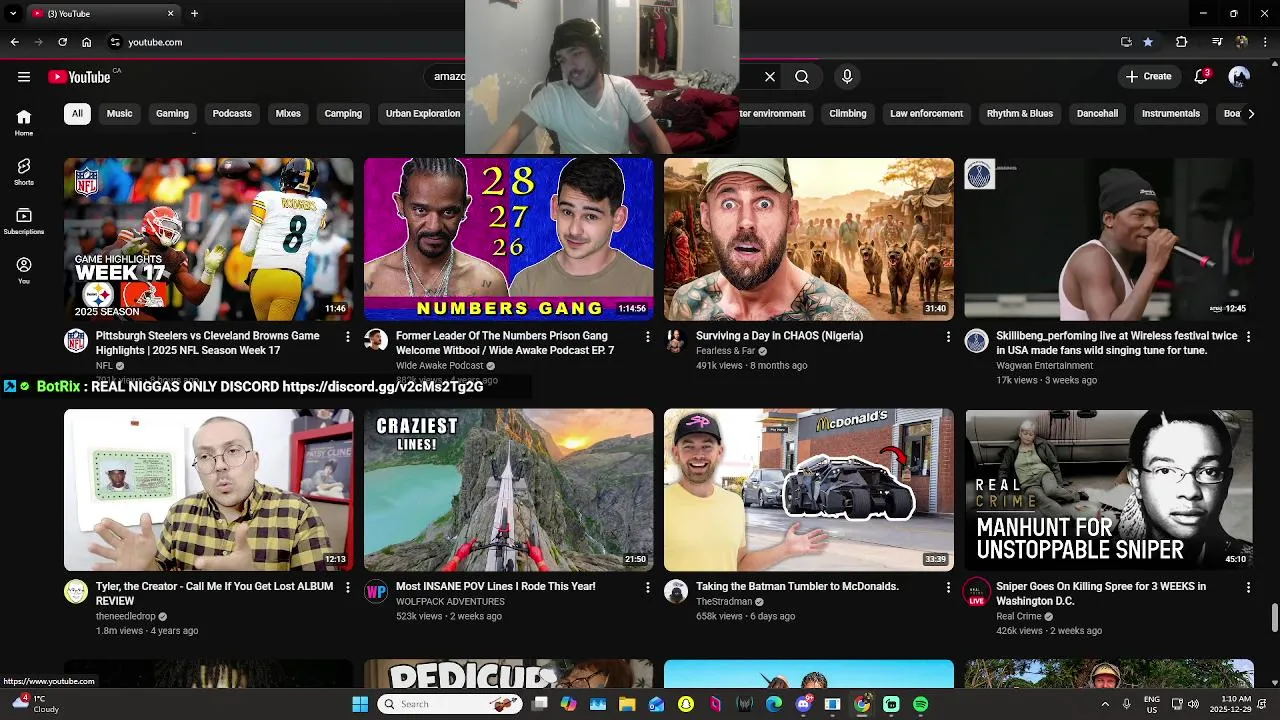Go to Home in the sidebar

pyautogui.click(x=24, y=123)
